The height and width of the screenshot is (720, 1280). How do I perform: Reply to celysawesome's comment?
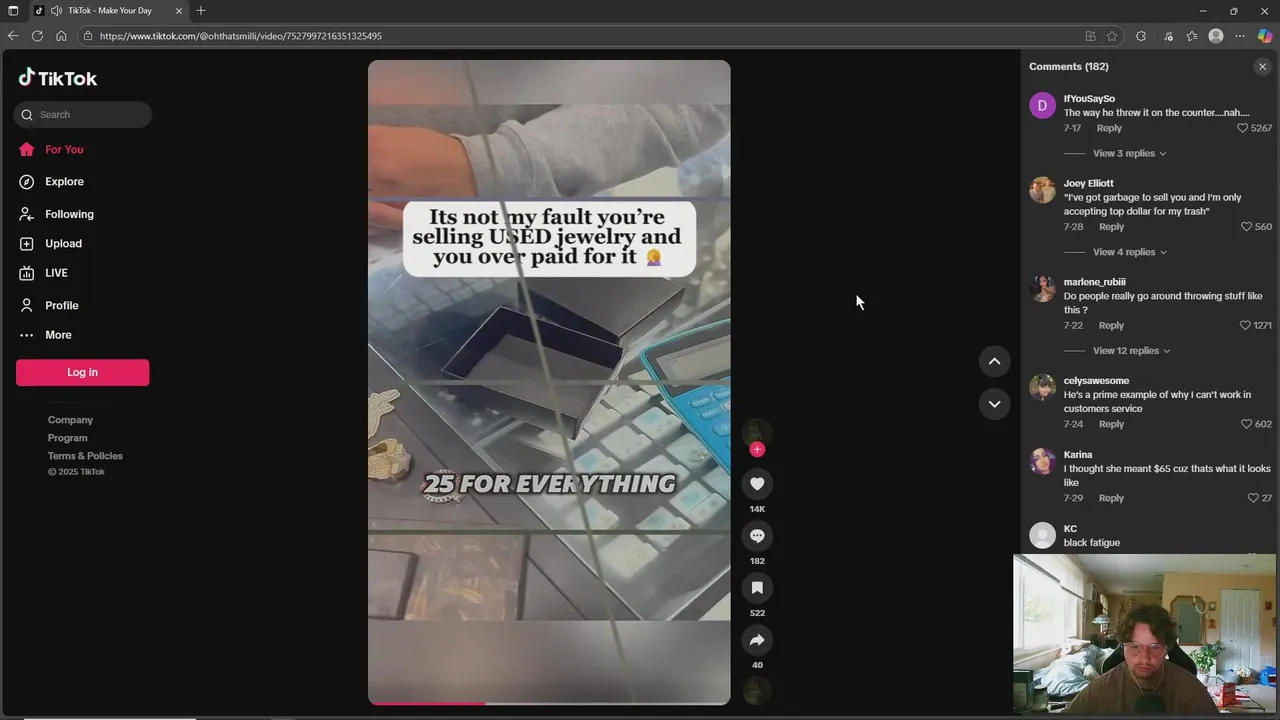click(1112, 424)
